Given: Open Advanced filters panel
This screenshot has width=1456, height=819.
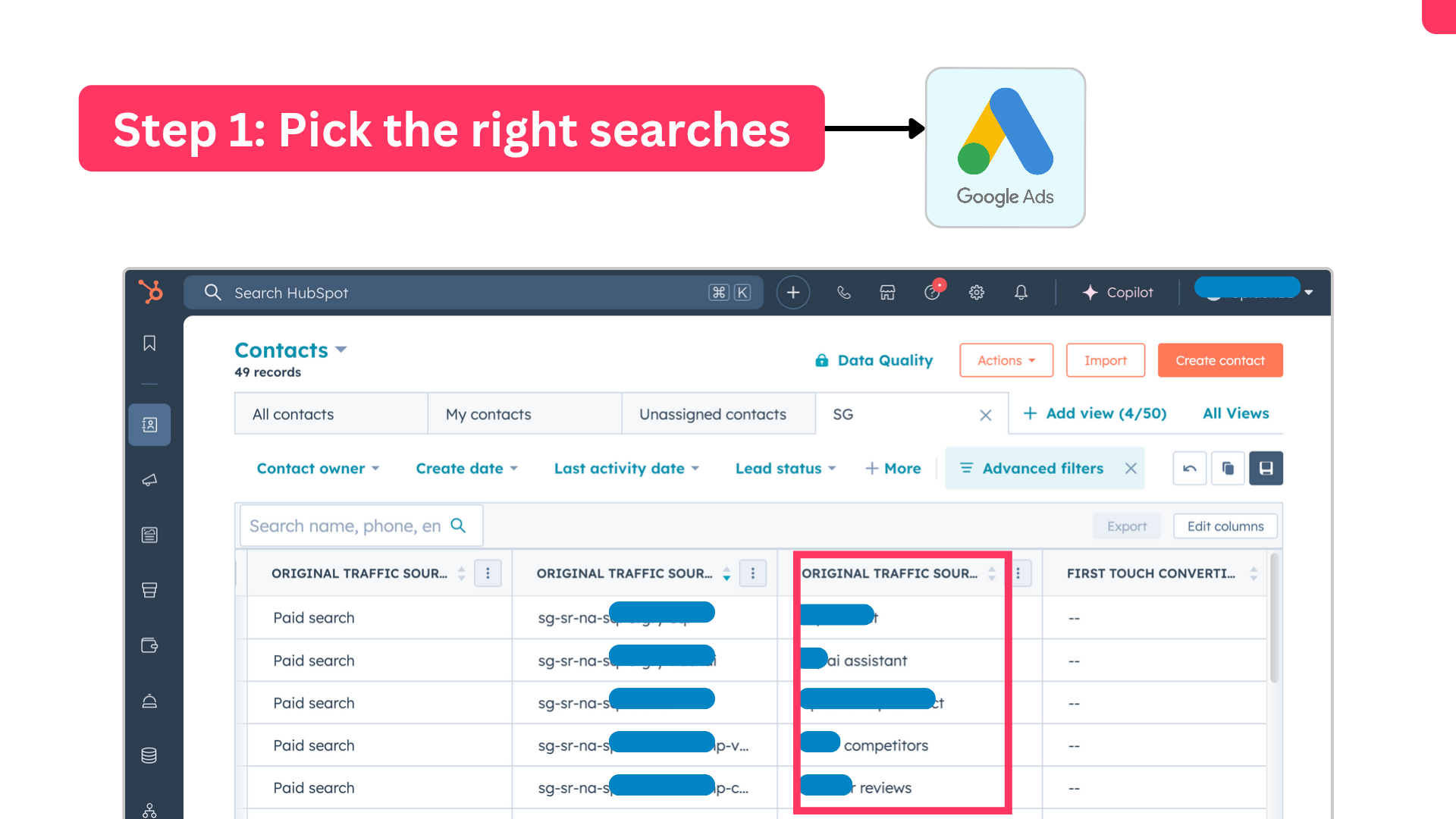Looking at the screenshot, I should point(1032,469).
